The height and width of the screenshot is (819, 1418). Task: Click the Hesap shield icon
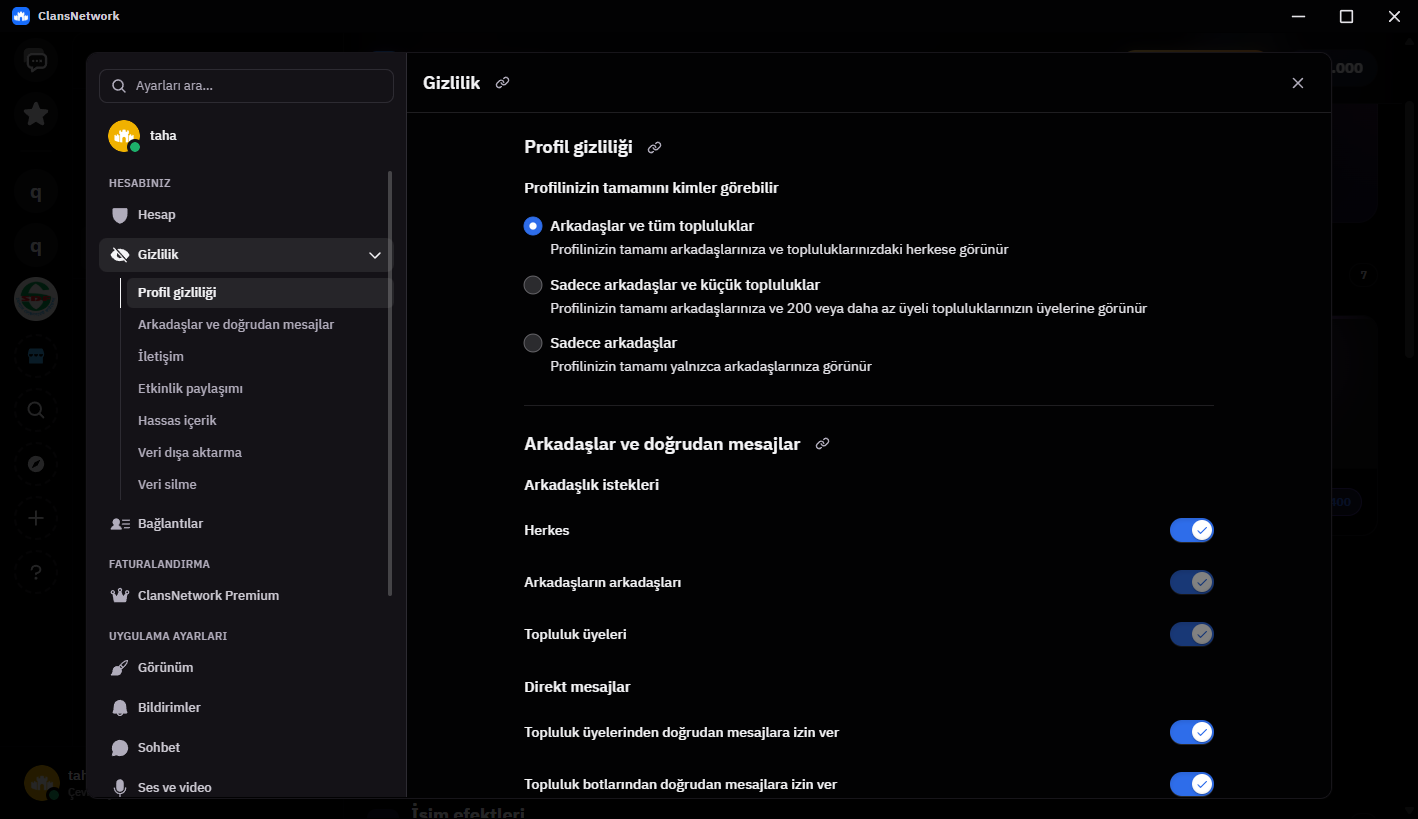pyautogui.click(x=120, y=215)
